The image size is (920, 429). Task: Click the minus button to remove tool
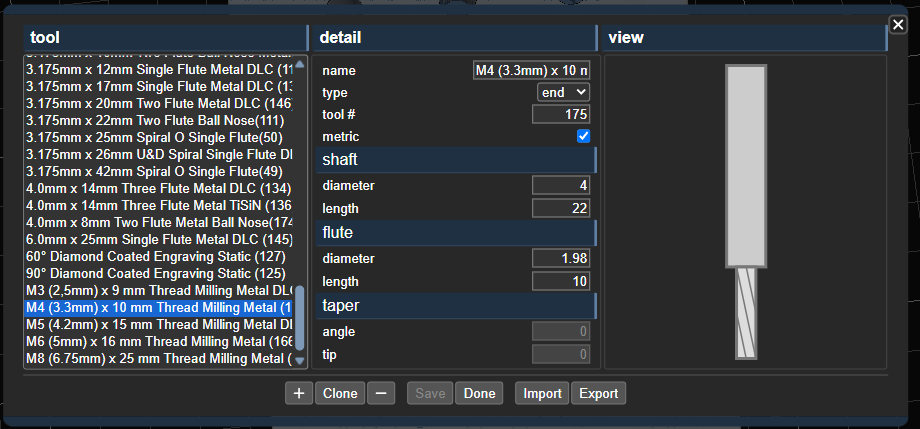pyautogui.click(x=380, y=393)
